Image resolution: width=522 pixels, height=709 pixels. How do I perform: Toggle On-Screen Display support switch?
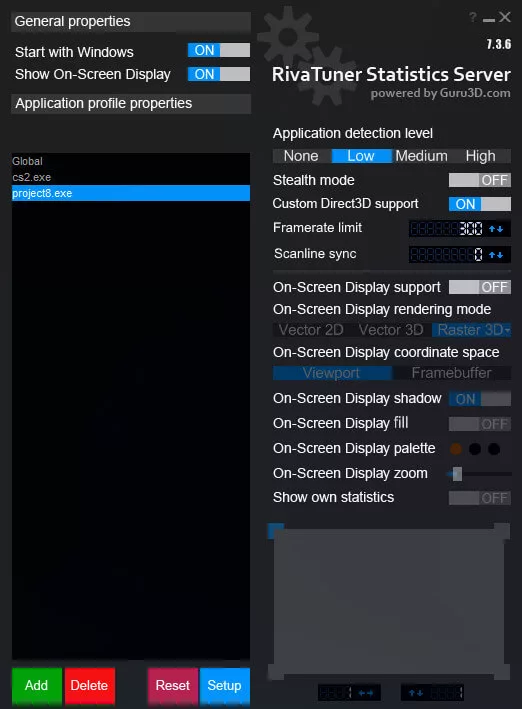tap(479, 287)
